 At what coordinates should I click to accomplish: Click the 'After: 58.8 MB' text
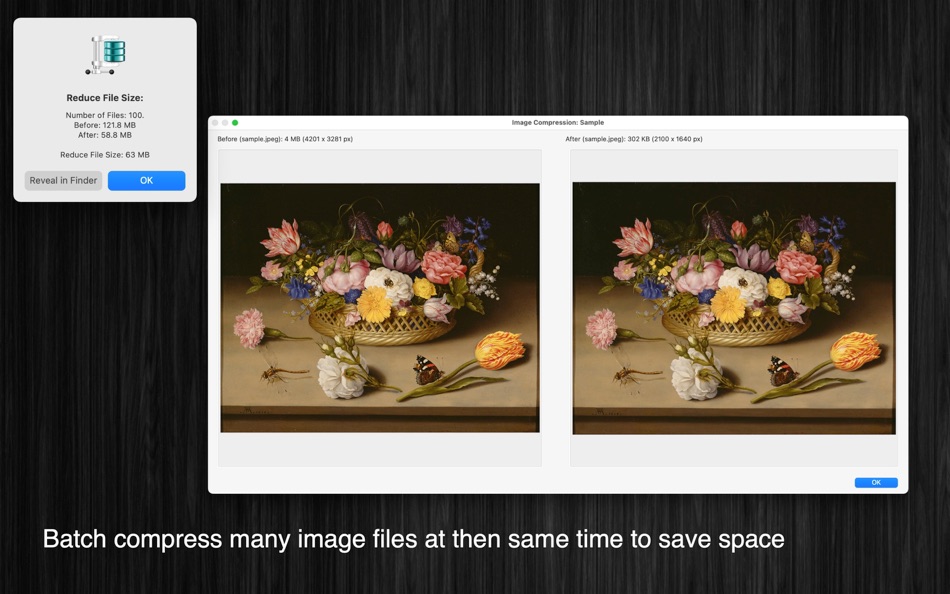point(105,135)
